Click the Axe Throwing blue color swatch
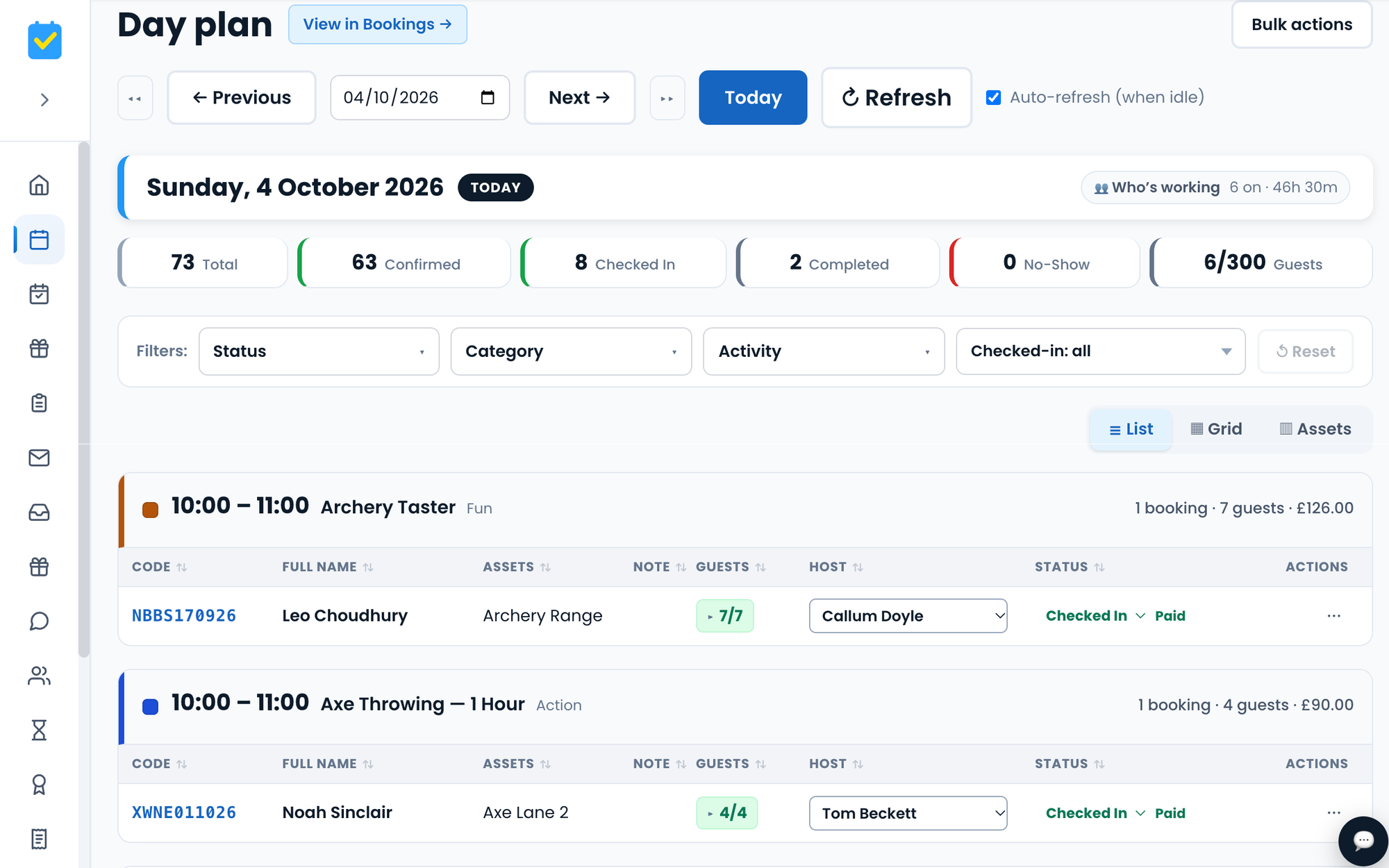The height and width of the screenshot is (868, 1389). pos(150,706)
